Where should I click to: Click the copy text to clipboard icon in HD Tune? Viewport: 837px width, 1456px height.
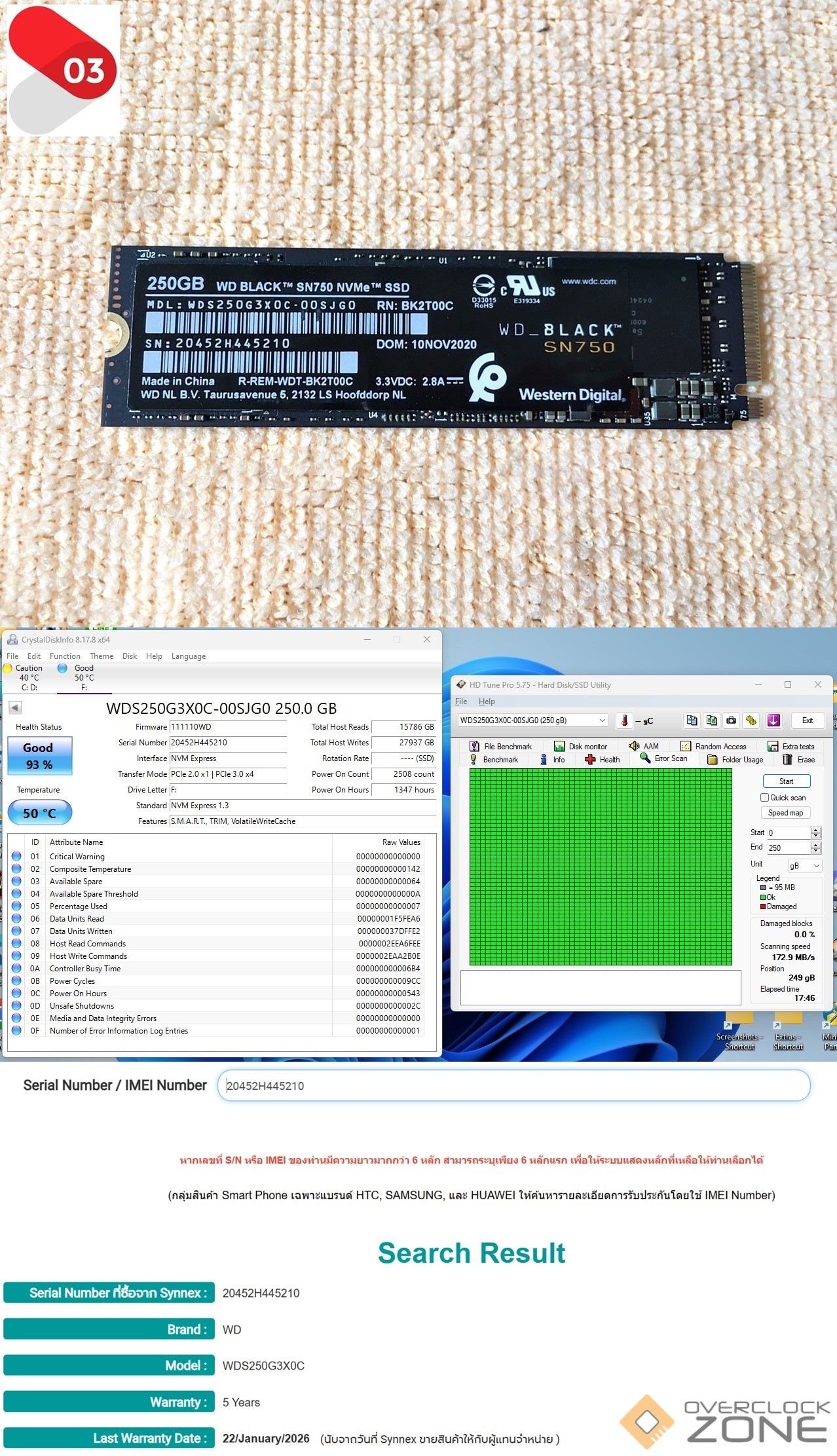pos(692,720)
